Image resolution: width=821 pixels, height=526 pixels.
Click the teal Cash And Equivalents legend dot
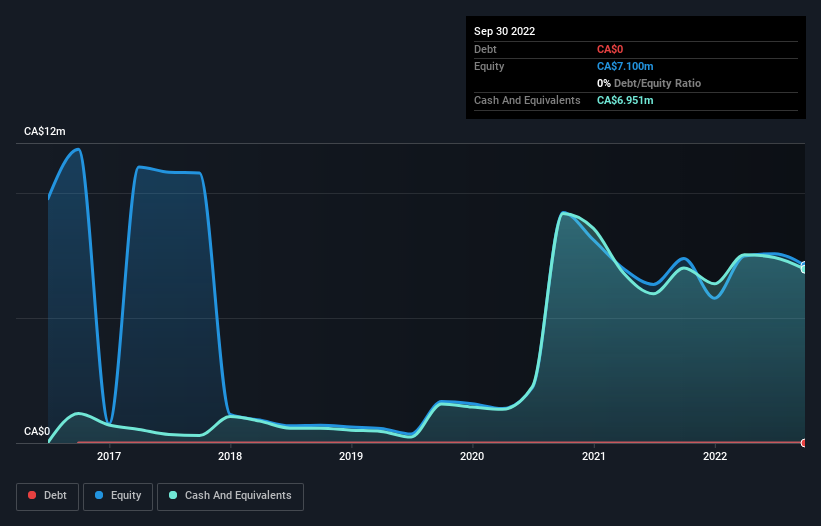(173, 495)
